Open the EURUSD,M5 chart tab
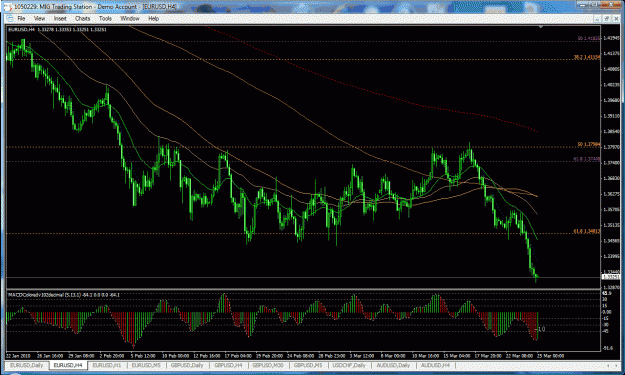Screen dimensions: 625x375 pyautogui.click(x=146, y=365)
